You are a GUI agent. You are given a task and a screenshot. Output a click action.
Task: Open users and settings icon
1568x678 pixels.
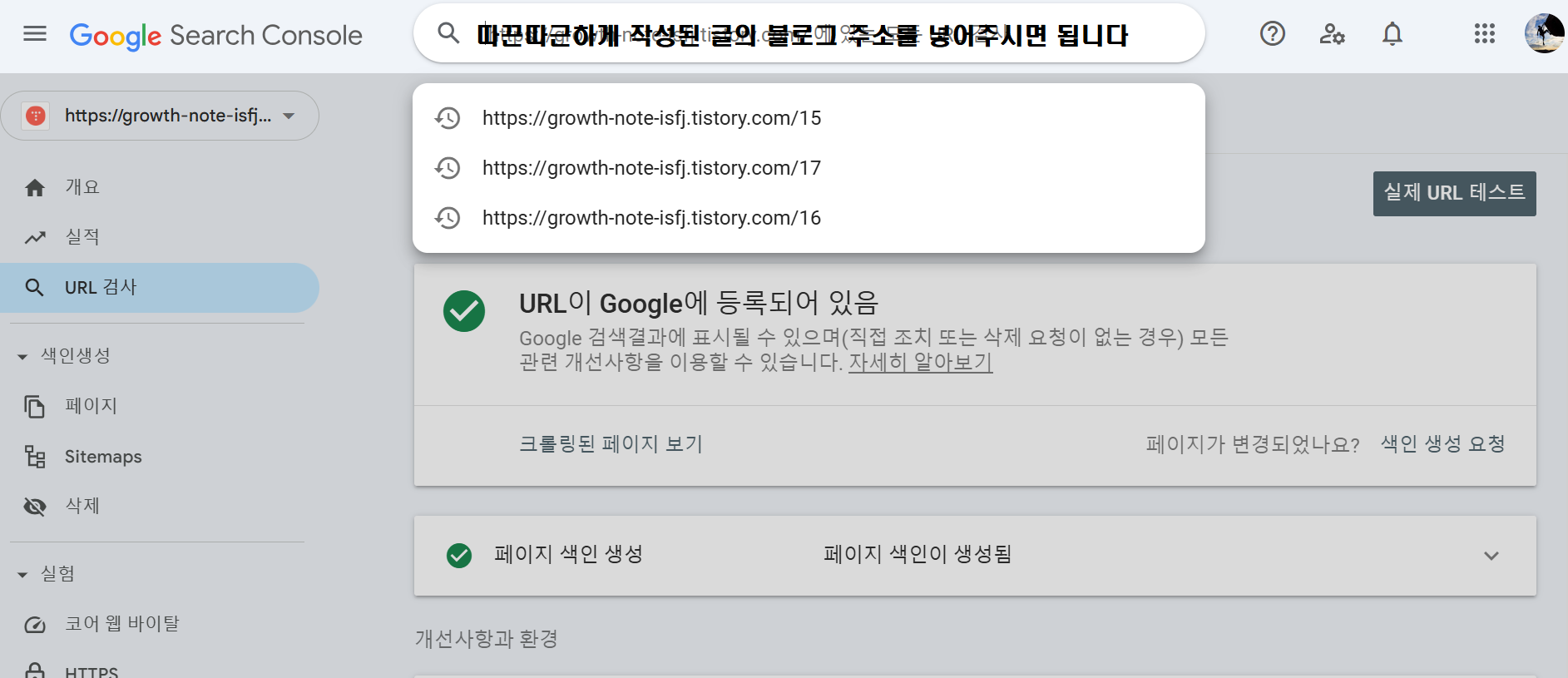(1333, 34)
